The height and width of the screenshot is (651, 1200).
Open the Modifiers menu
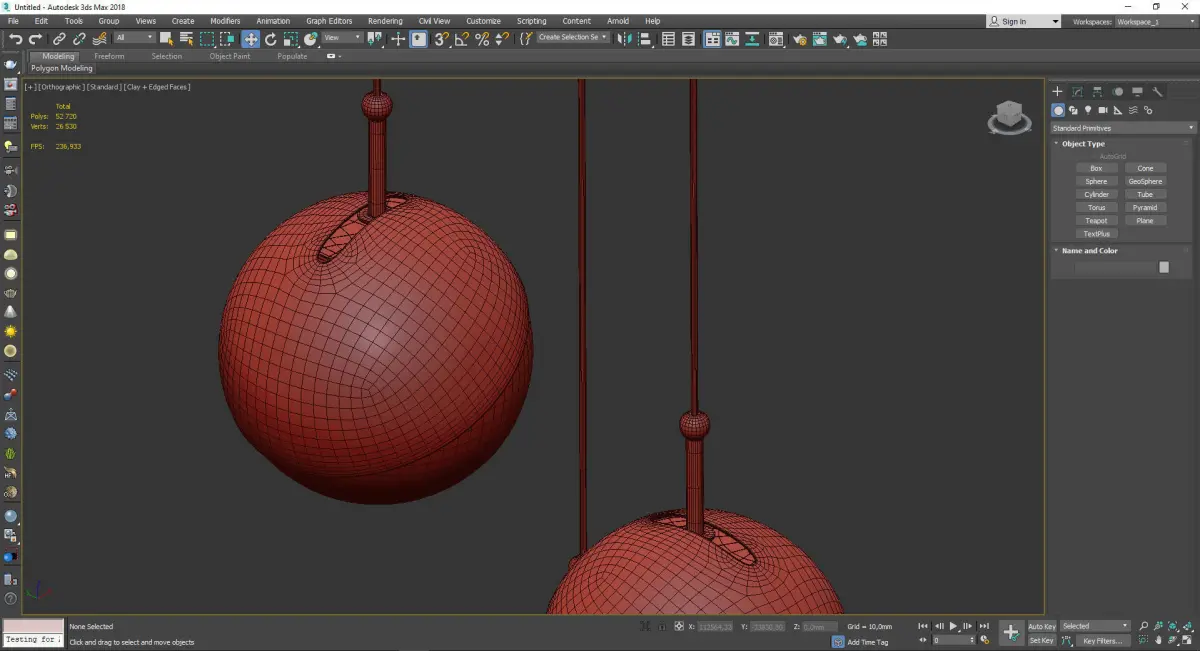(x=225, y=21)
